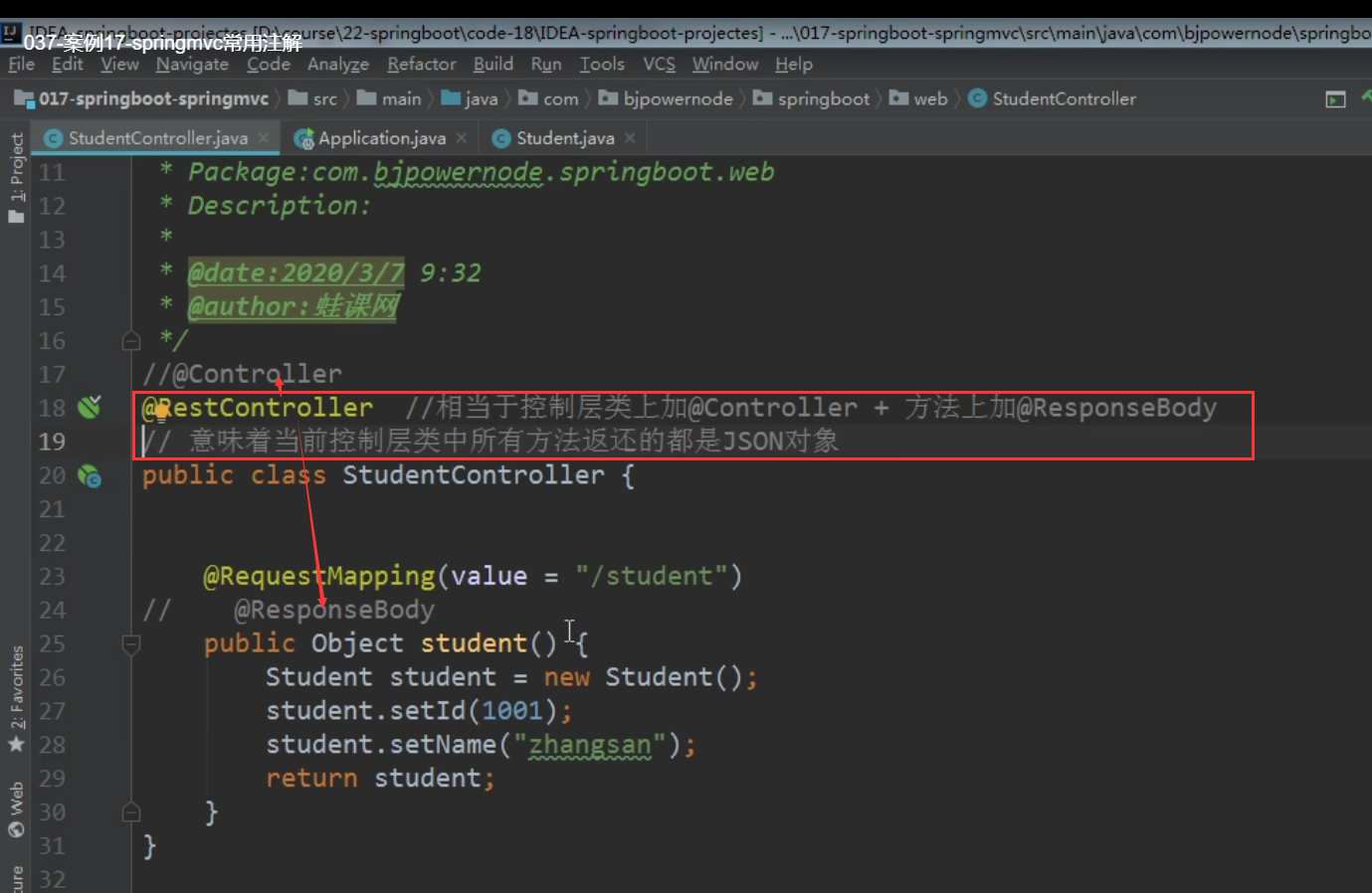The image size is (1372, 893).
Task: Click the class gutter icon on line 20
Action: [90, 475]
